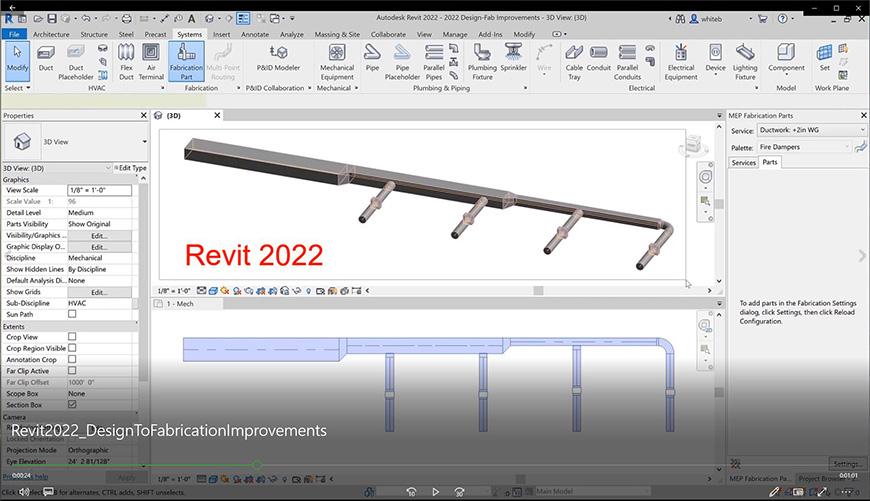Enable the Crop View checkbox
The height and width of the screenshot is (501, 870).
[72, 337]
